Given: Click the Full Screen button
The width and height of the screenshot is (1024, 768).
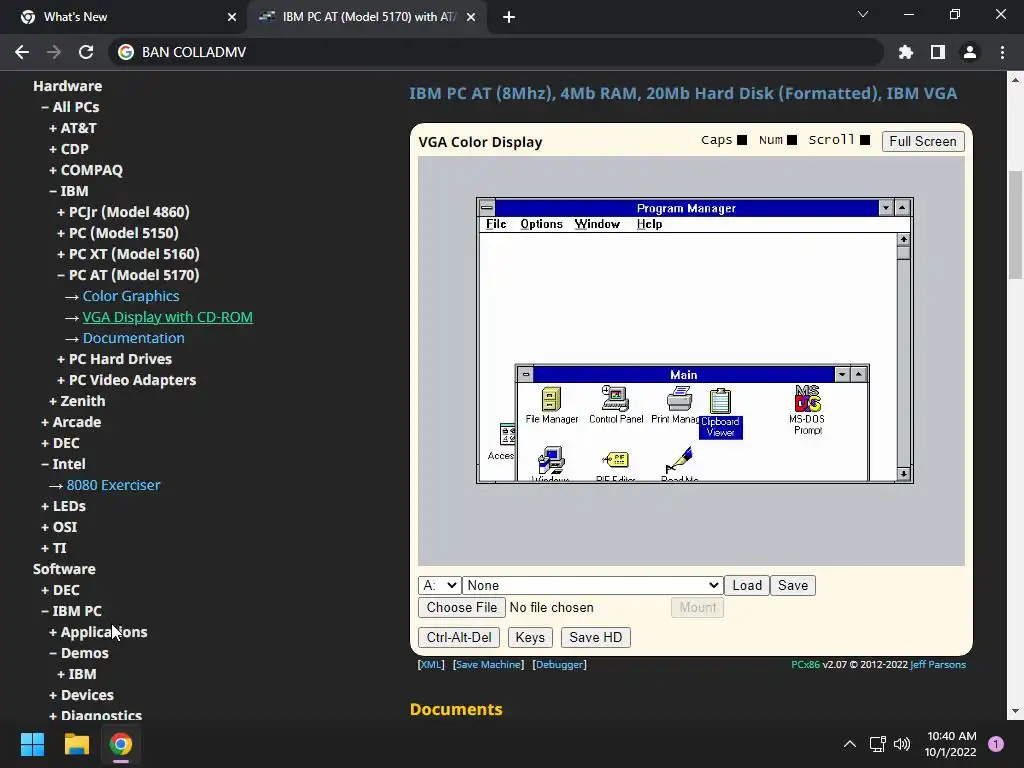Looking at the screenshot, I should click(x=923, y=141).
